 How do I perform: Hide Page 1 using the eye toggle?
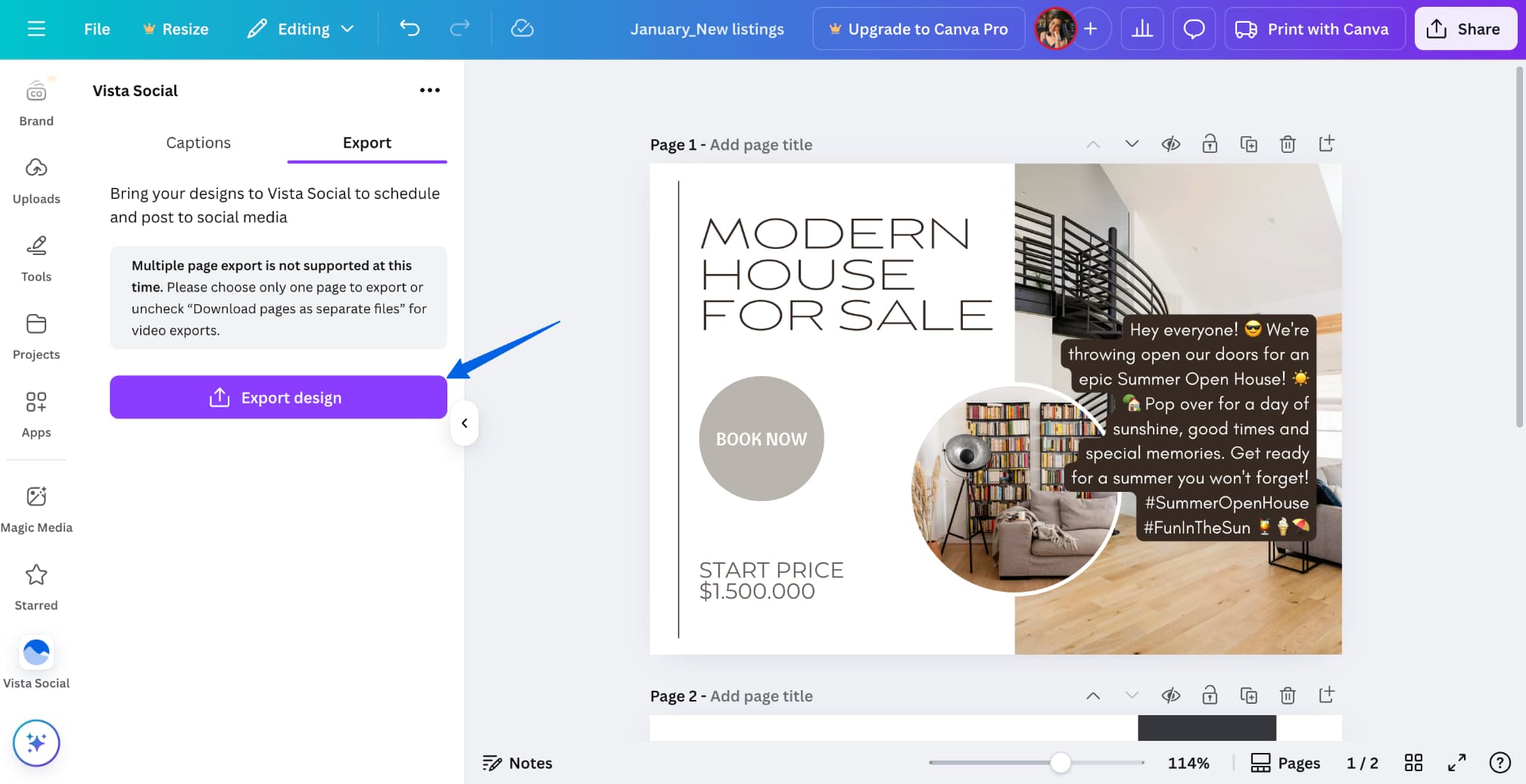tap(1170, 143)
